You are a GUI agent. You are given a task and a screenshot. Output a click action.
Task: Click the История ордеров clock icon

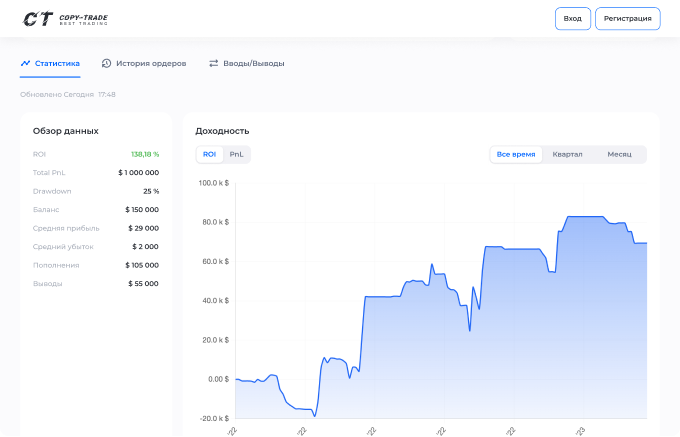(106, 63)
